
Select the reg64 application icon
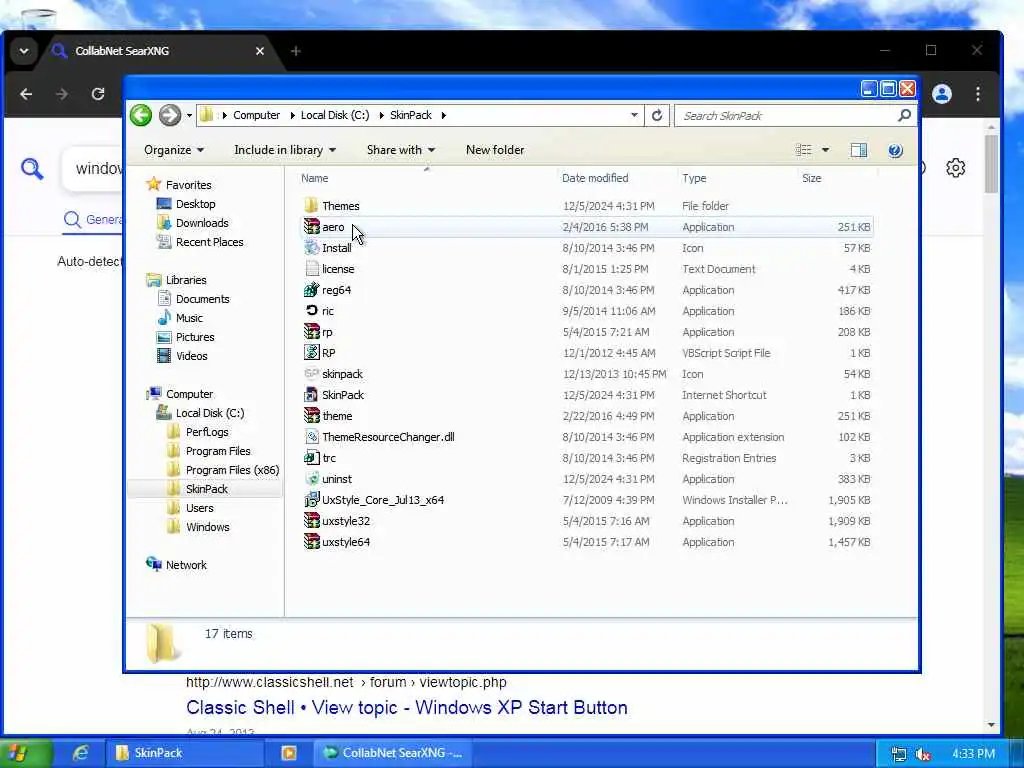tap(312, 290)
